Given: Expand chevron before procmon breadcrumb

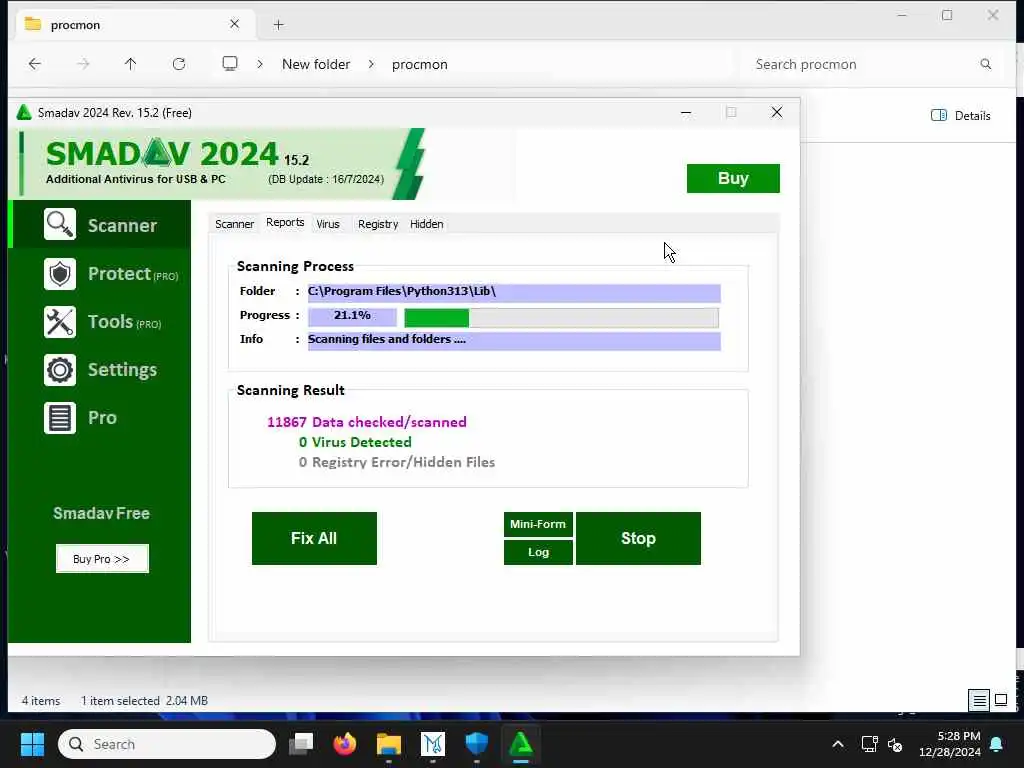Looking at the screenshot, I should (371, 64).
